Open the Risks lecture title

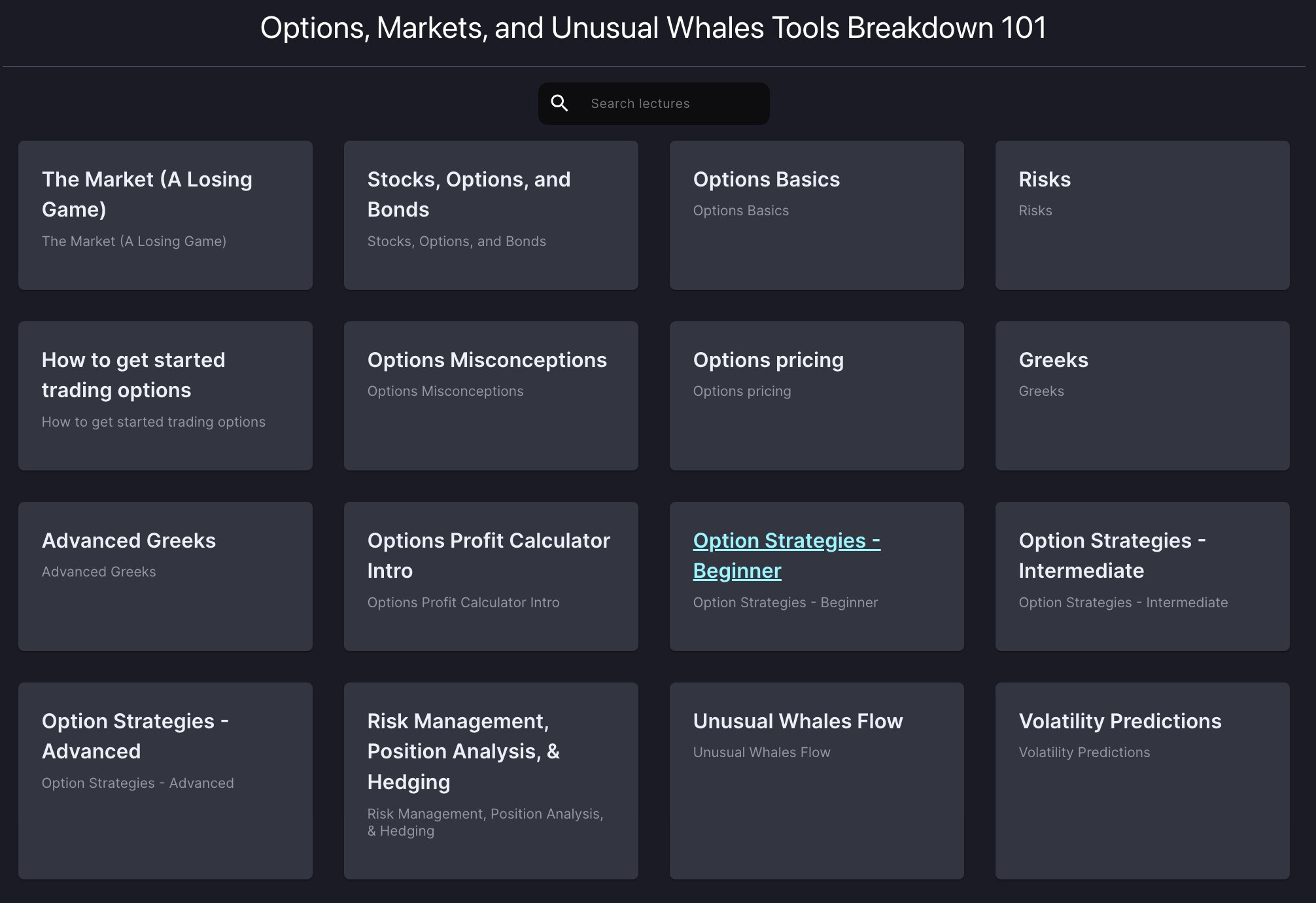pyautogui.click(x=1045, y=179)
